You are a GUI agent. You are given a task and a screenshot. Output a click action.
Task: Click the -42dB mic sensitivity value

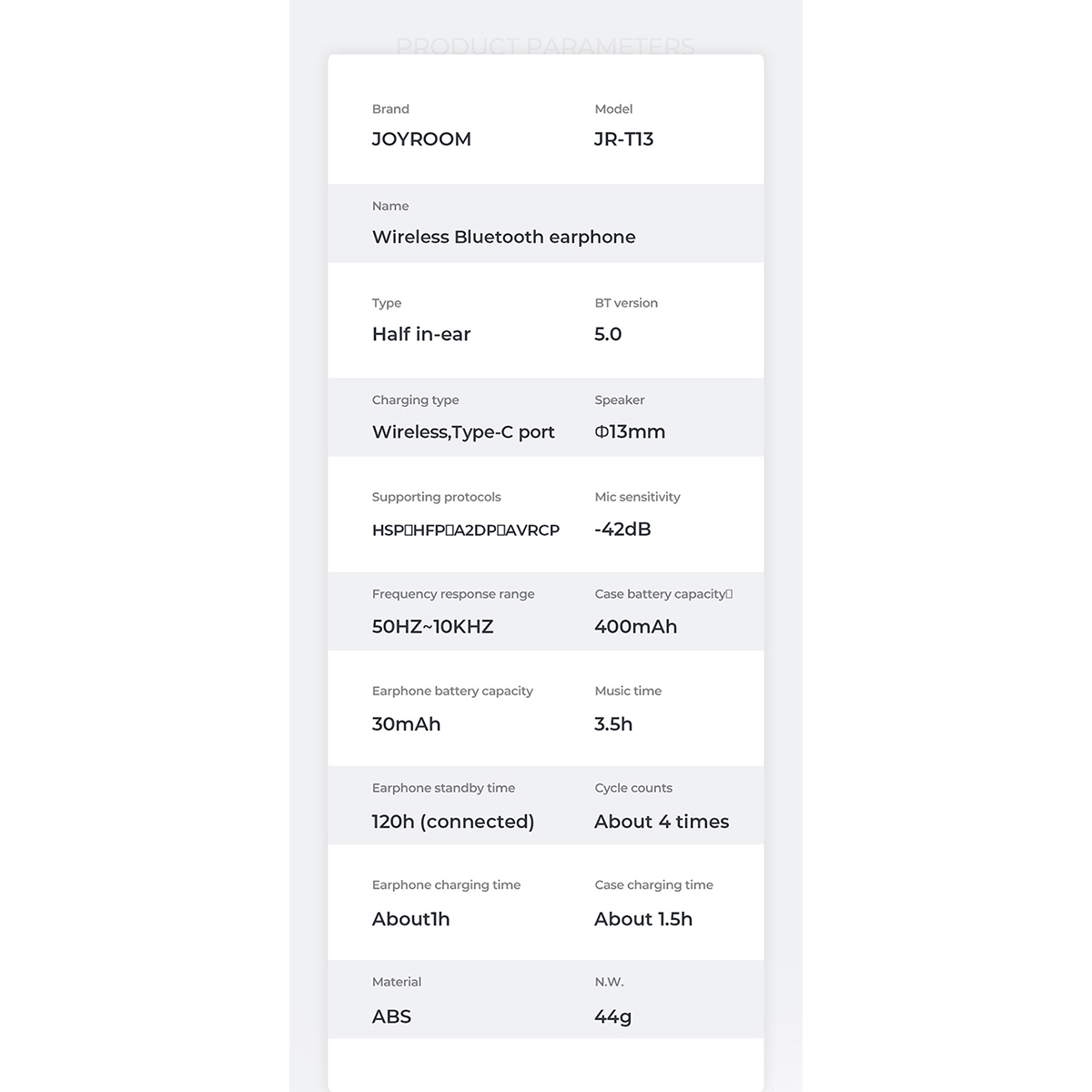coord(622,529)
